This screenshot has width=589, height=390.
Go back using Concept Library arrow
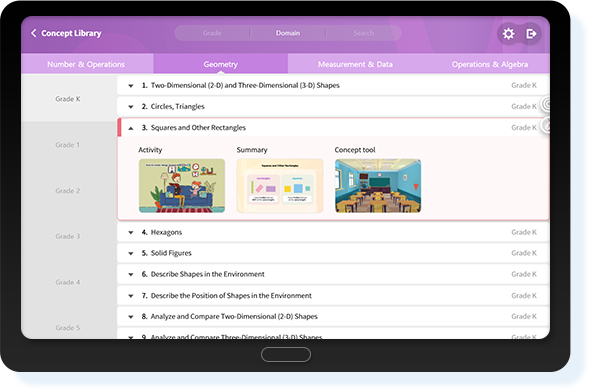[33, 33]
